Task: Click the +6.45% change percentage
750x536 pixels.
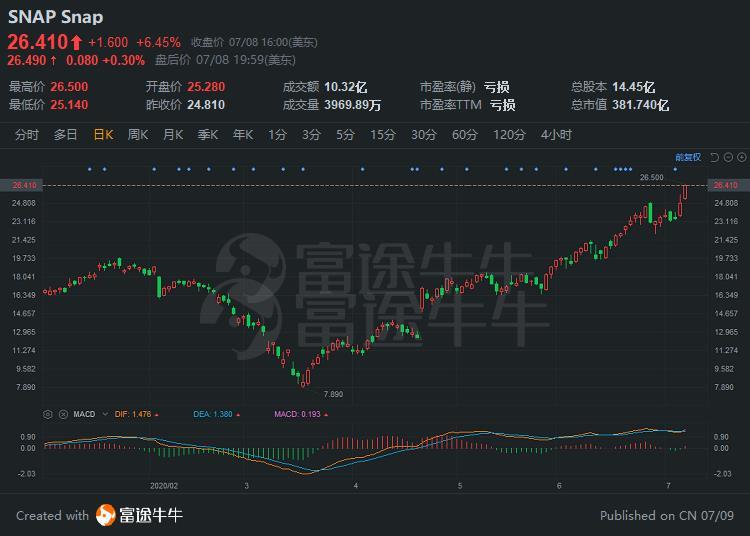Action: 158,43
